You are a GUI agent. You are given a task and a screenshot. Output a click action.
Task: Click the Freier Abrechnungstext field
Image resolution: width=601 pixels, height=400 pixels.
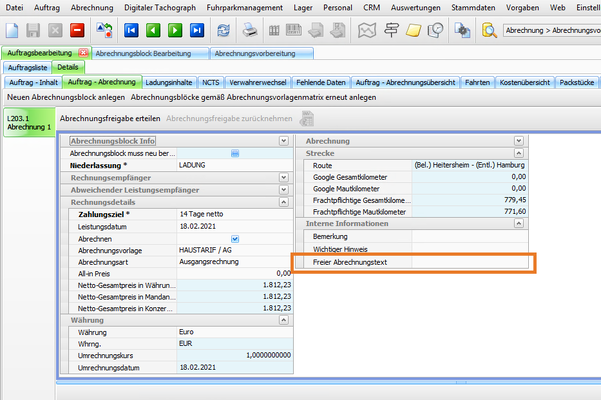pyautogui.click(x=470, y=262)
